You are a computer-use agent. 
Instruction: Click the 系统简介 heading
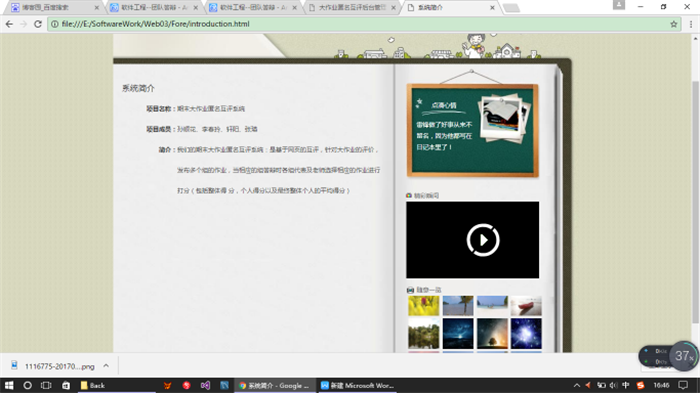tap(138, 88)
